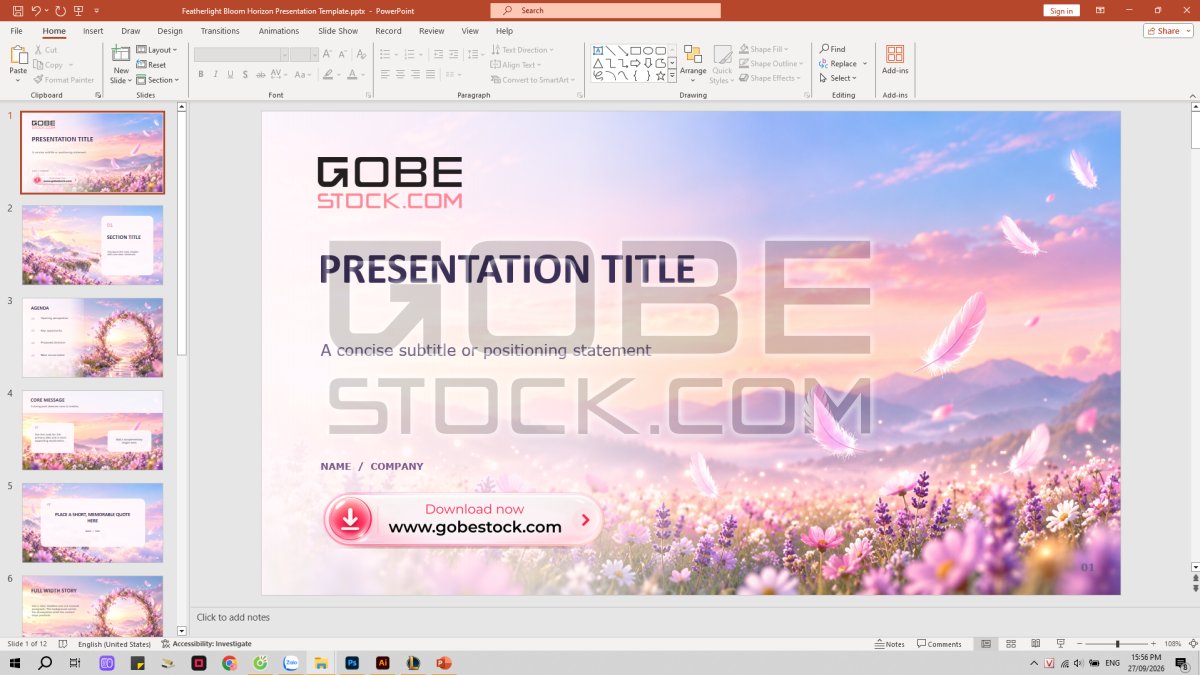
Task: Switch to Slide Sorter view
Action: tap(1011, 644)
